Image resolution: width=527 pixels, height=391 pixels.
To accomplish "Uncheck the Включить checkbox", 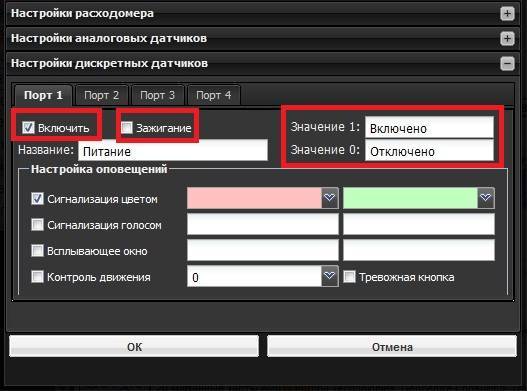I will pyautogui.click(x=28, y=127).
